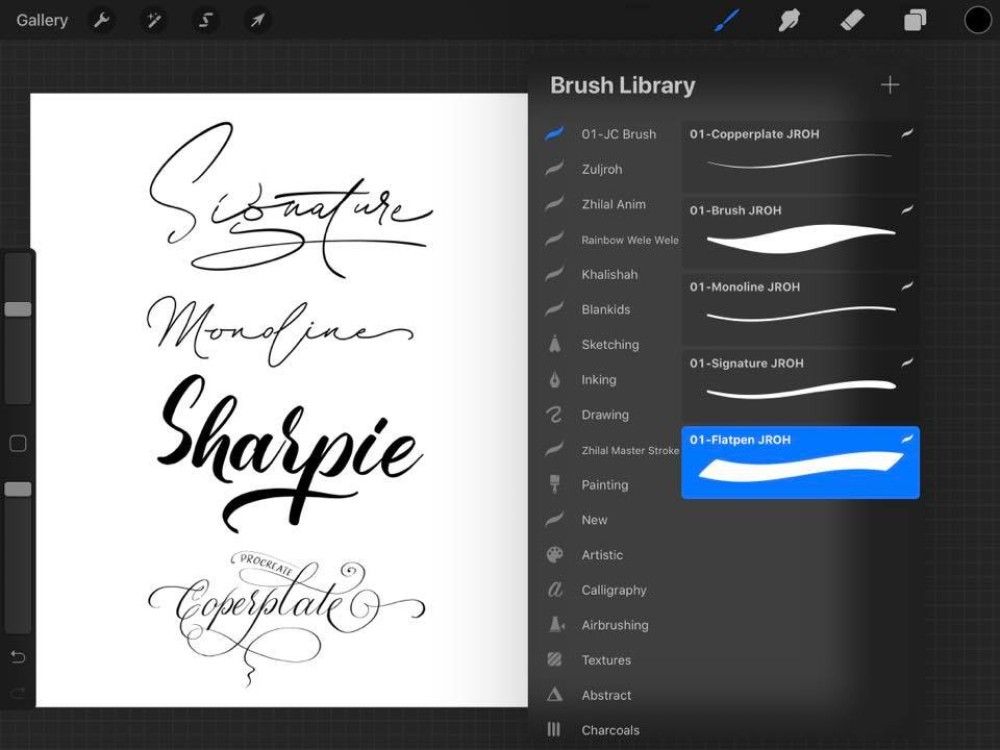The width and height of the screenshot is (1000, 750).
Task: Choose the 01-Monoline JROH brush
Action: (800, 310)
